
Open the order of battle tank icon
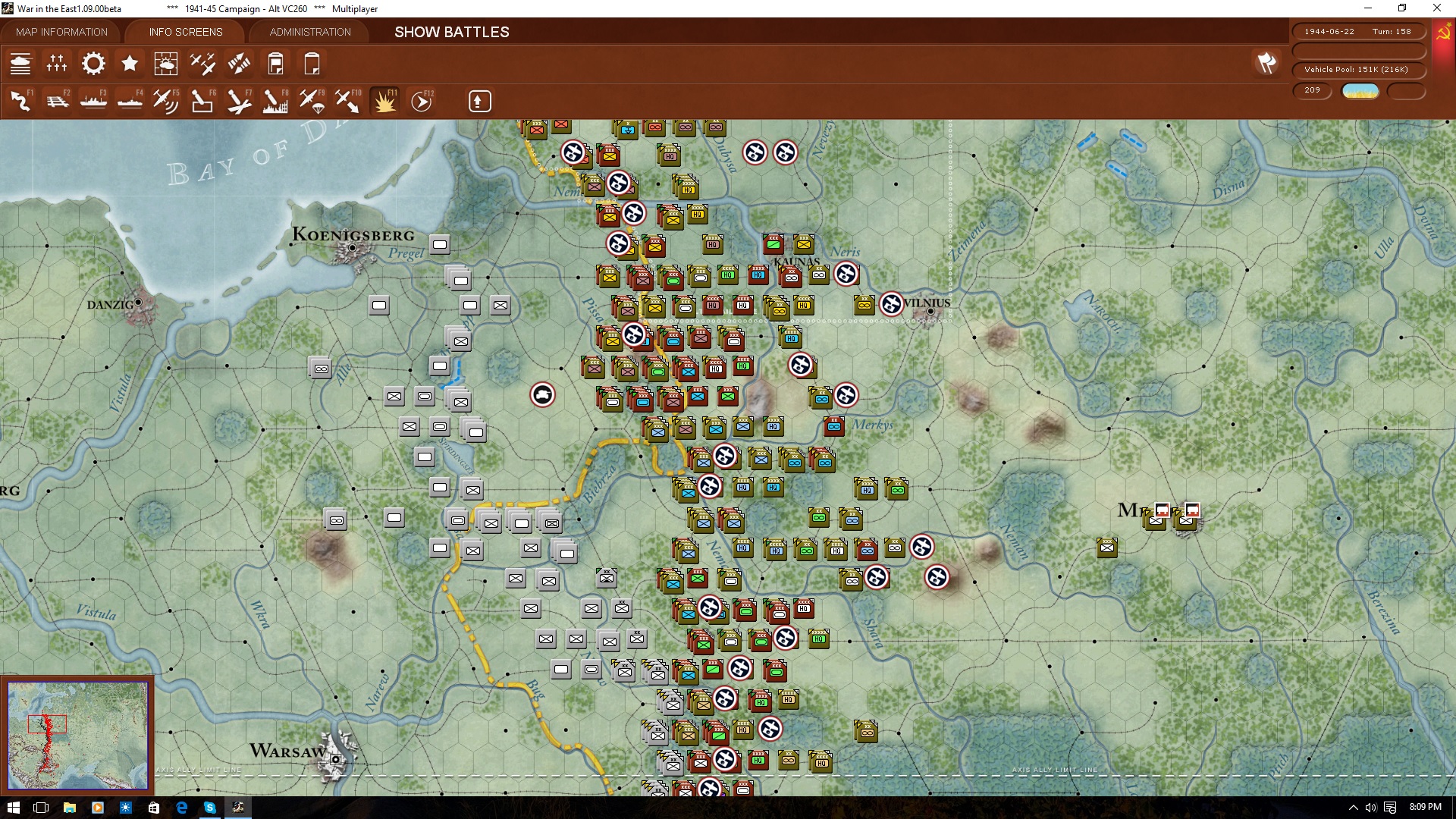click(20, 64)
